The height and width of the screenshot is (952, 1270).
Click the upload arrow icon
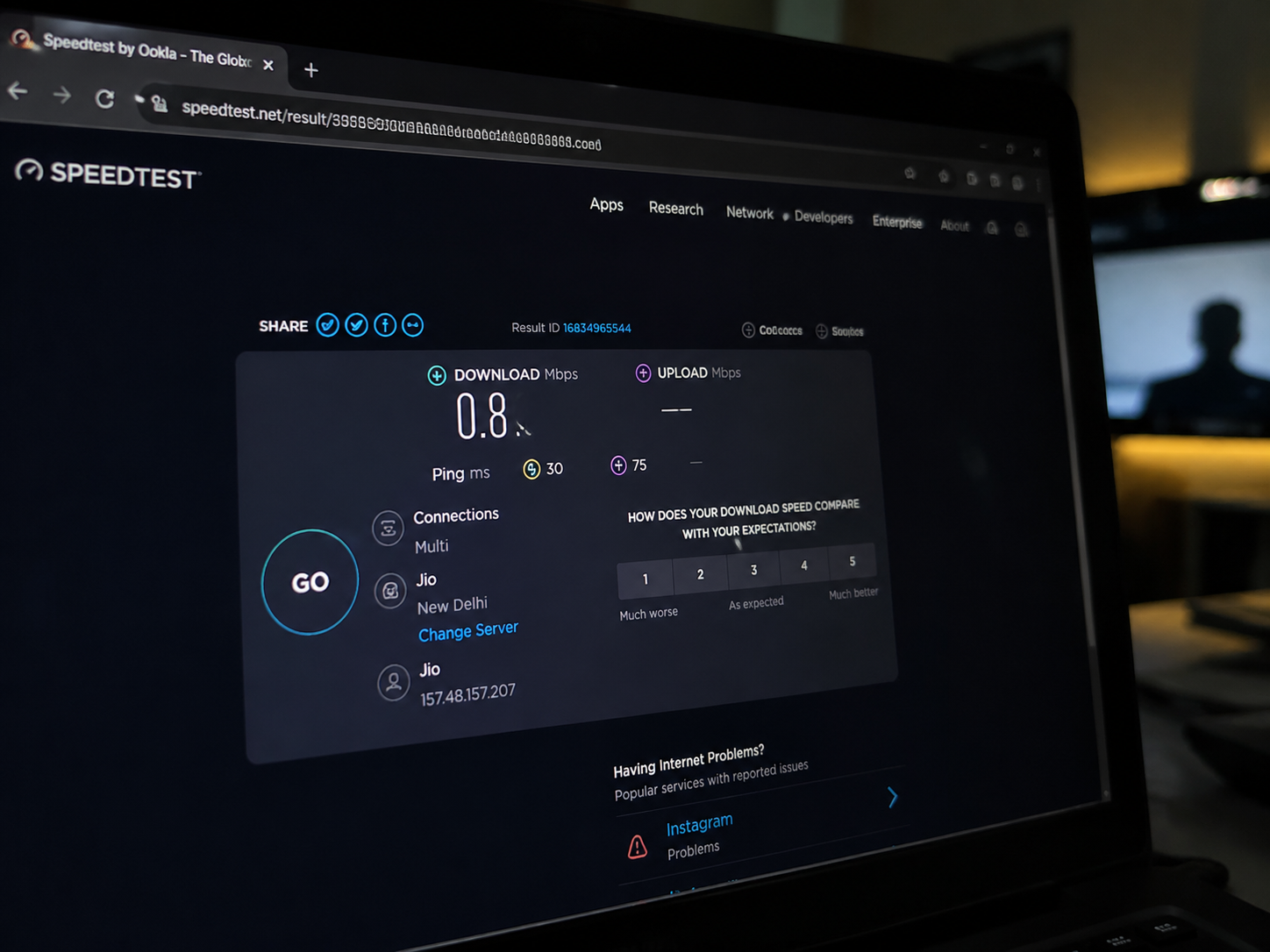click(x=643, y=373)
